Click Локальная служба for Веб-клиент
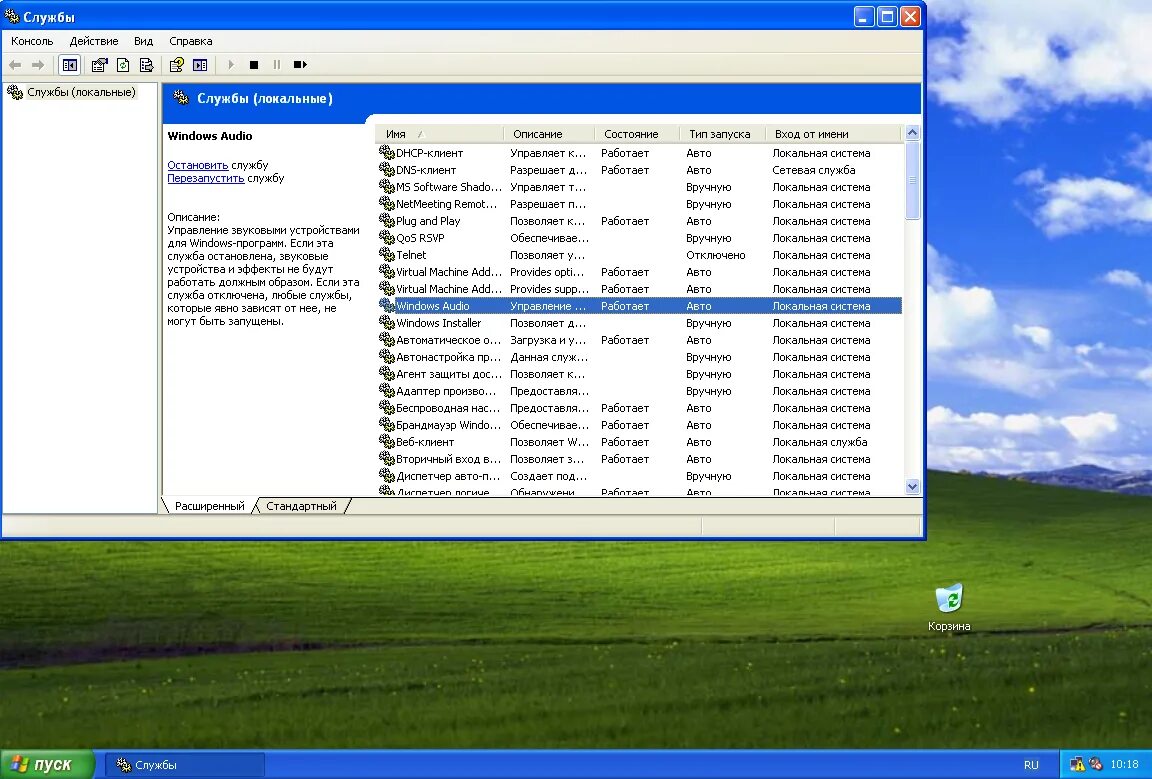The width and height of the screenshot is (1152, 779). (820, 442)
